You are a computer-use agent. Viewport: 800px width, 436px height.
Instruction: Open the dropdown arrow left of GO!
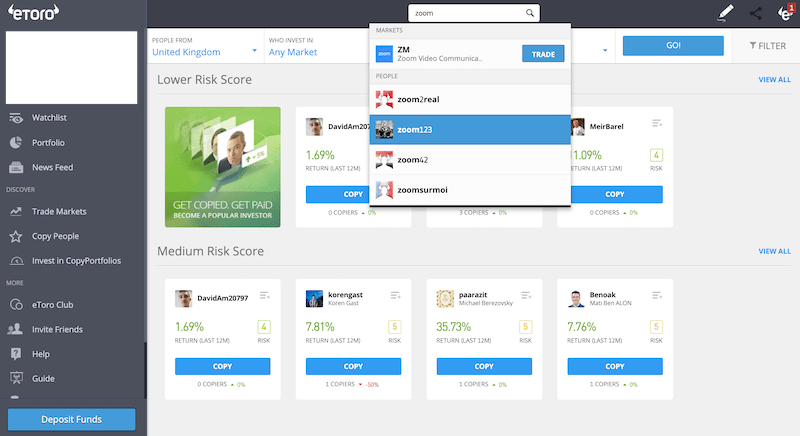605,50
